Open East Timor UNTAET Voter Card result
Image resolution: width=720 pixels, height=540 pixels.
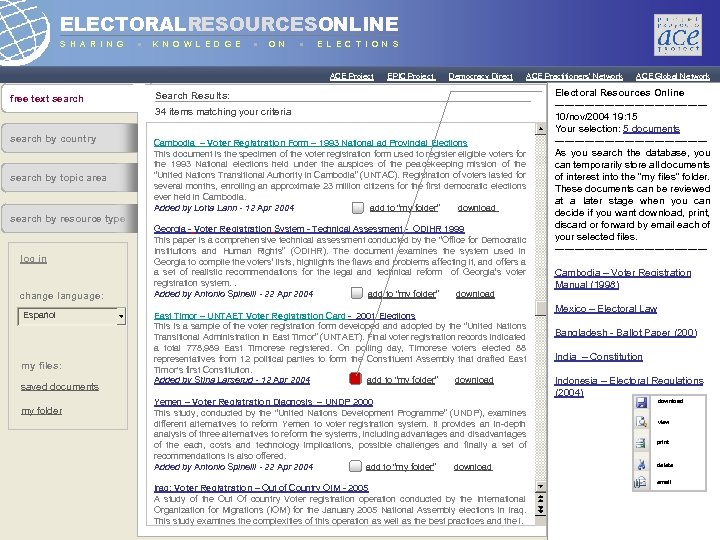pyautogui.click(x=285, y=316)
